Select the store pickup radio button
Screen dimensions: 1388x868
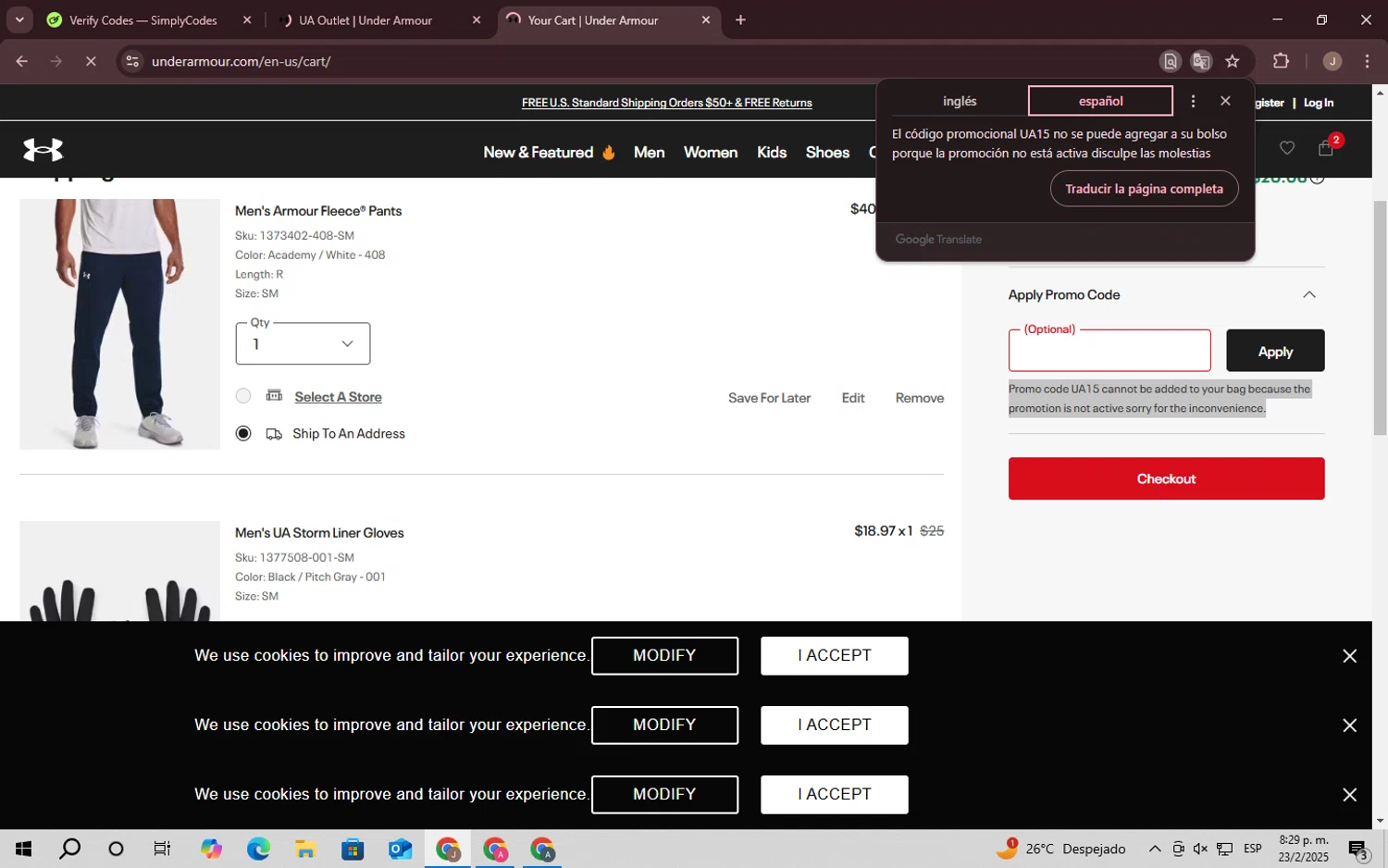243,396
